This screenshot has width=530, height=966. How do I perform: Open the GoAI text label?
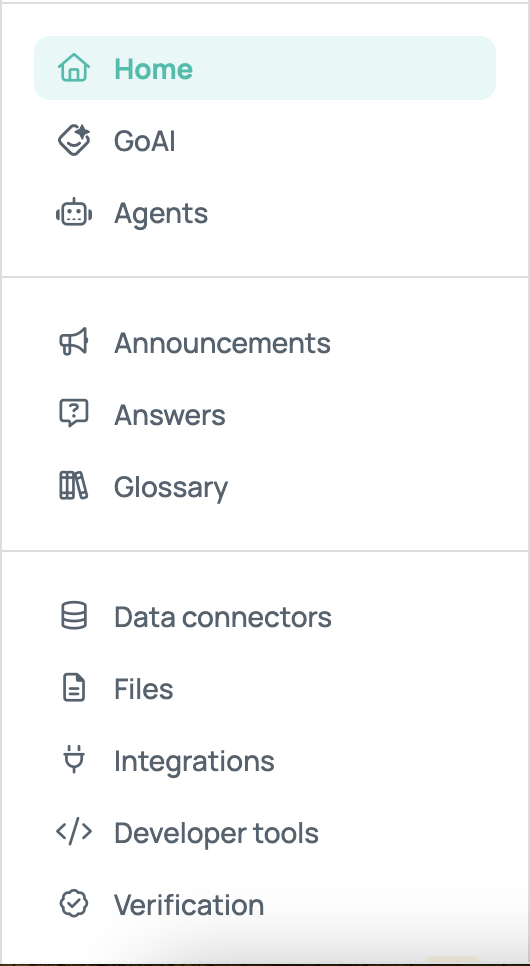[x=145, y=141]
